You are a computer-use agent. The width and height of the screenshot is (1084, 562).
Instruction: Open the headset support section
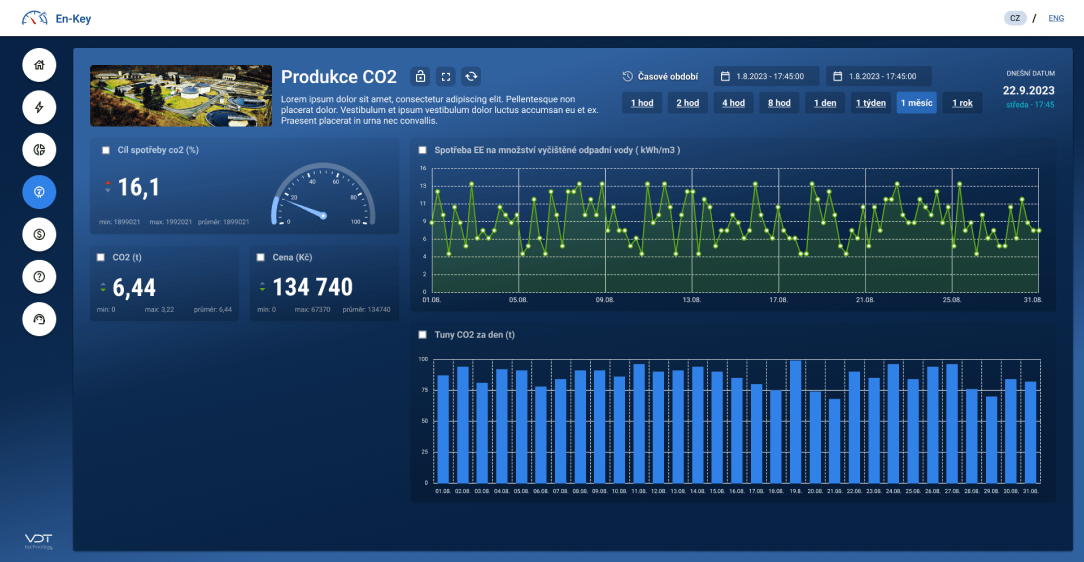(39, 318)
